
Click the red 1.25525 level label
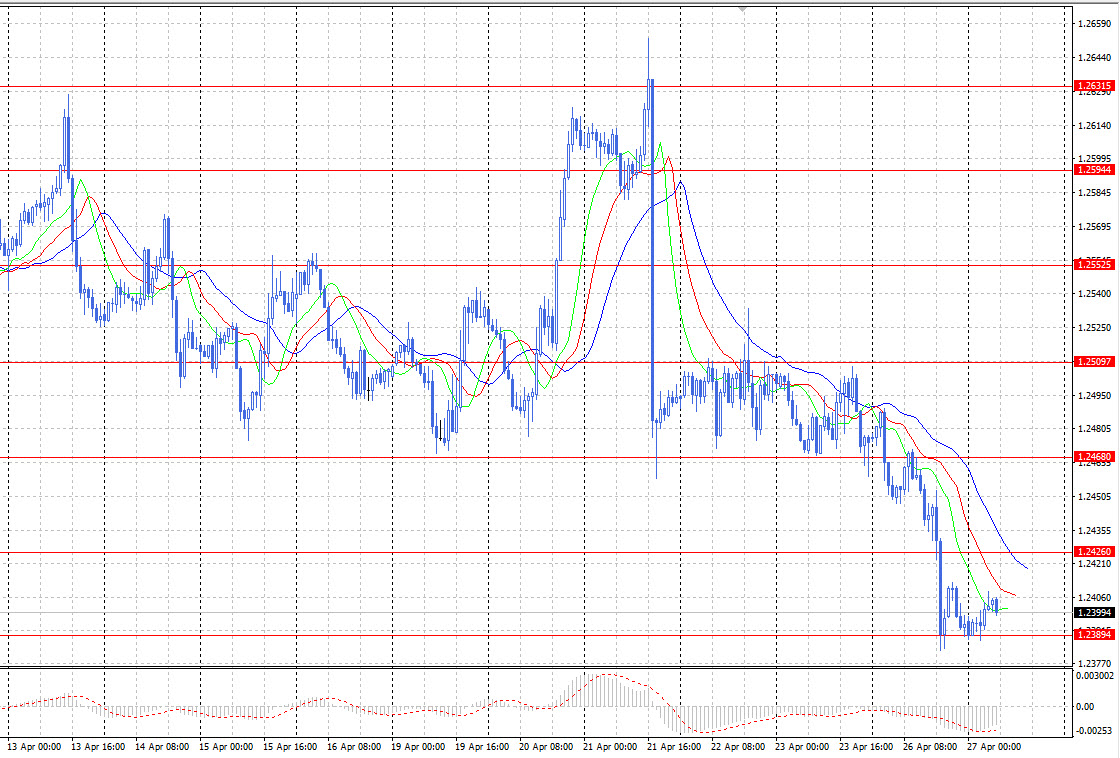[x=1094, y=265]
